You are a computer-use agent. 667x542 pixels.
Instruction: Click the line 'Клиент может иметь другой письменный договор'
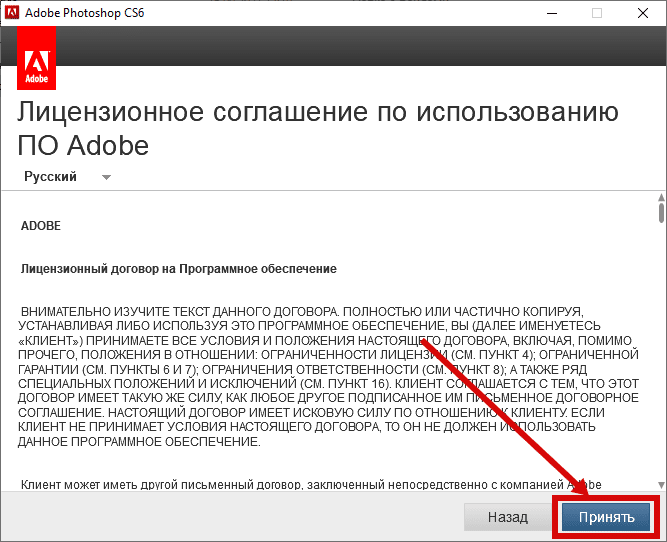311,485
